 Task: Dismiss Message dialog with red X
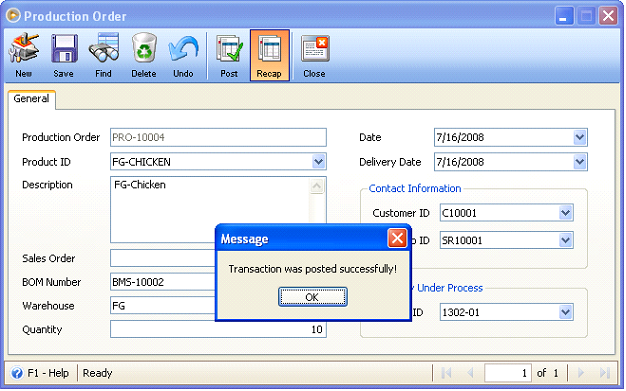397,238
